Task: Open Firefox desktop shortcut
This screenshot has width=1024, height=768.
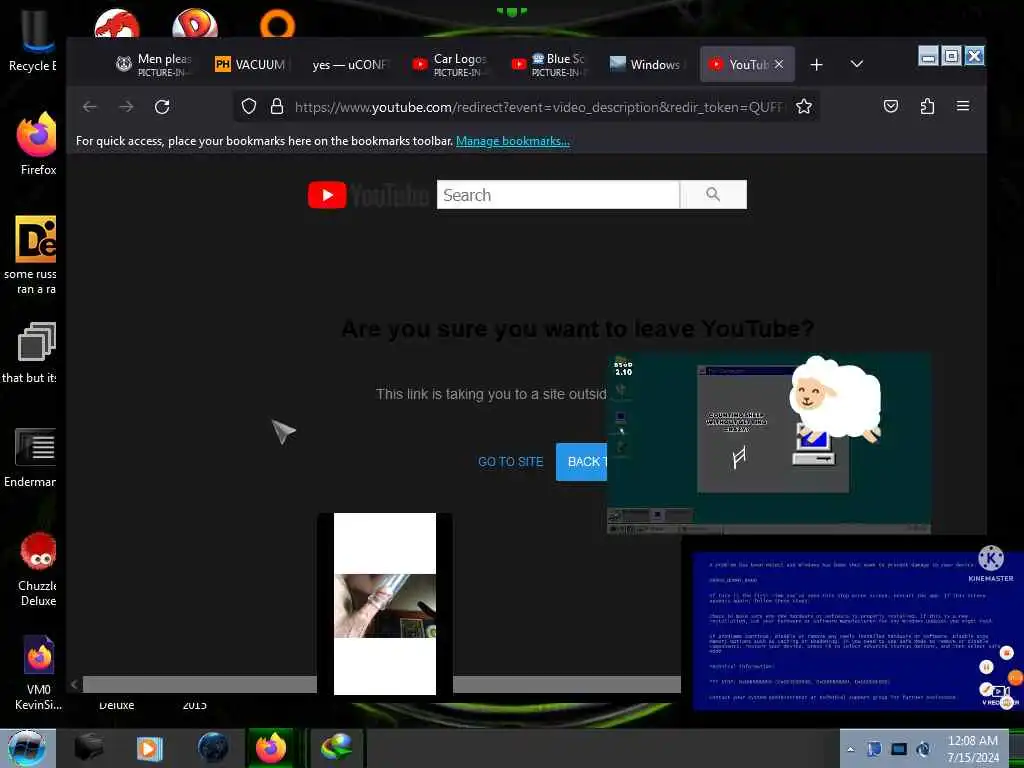Action: click(x=37, y=144)
